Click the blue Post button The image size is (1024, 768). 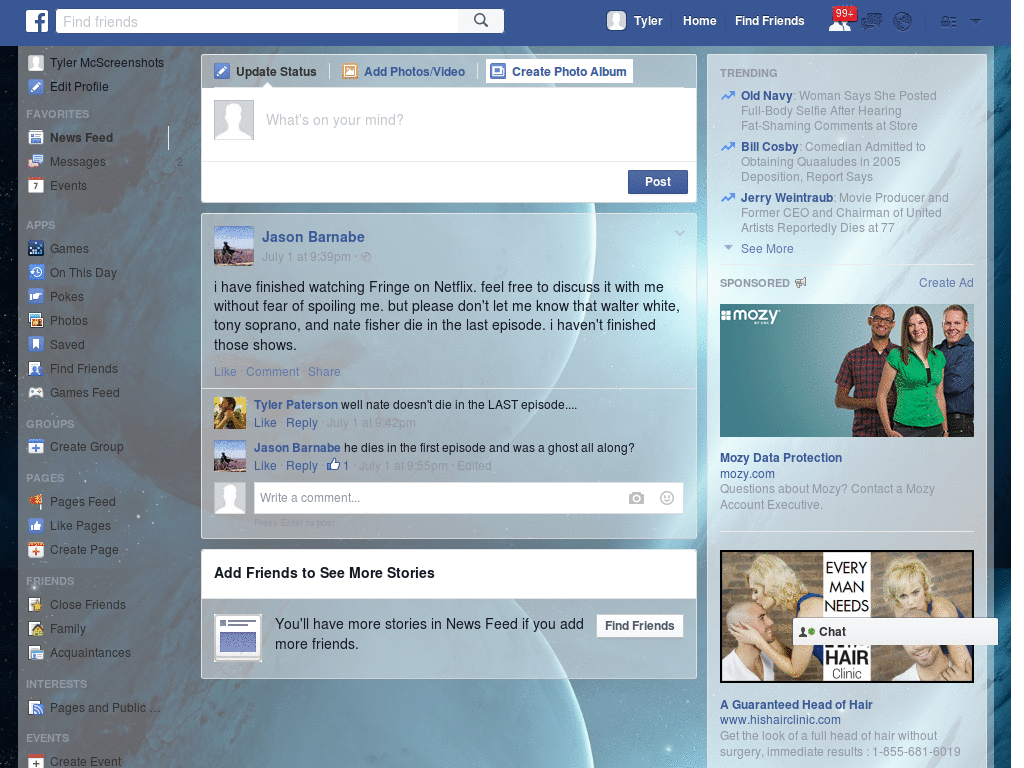(658, 182)
